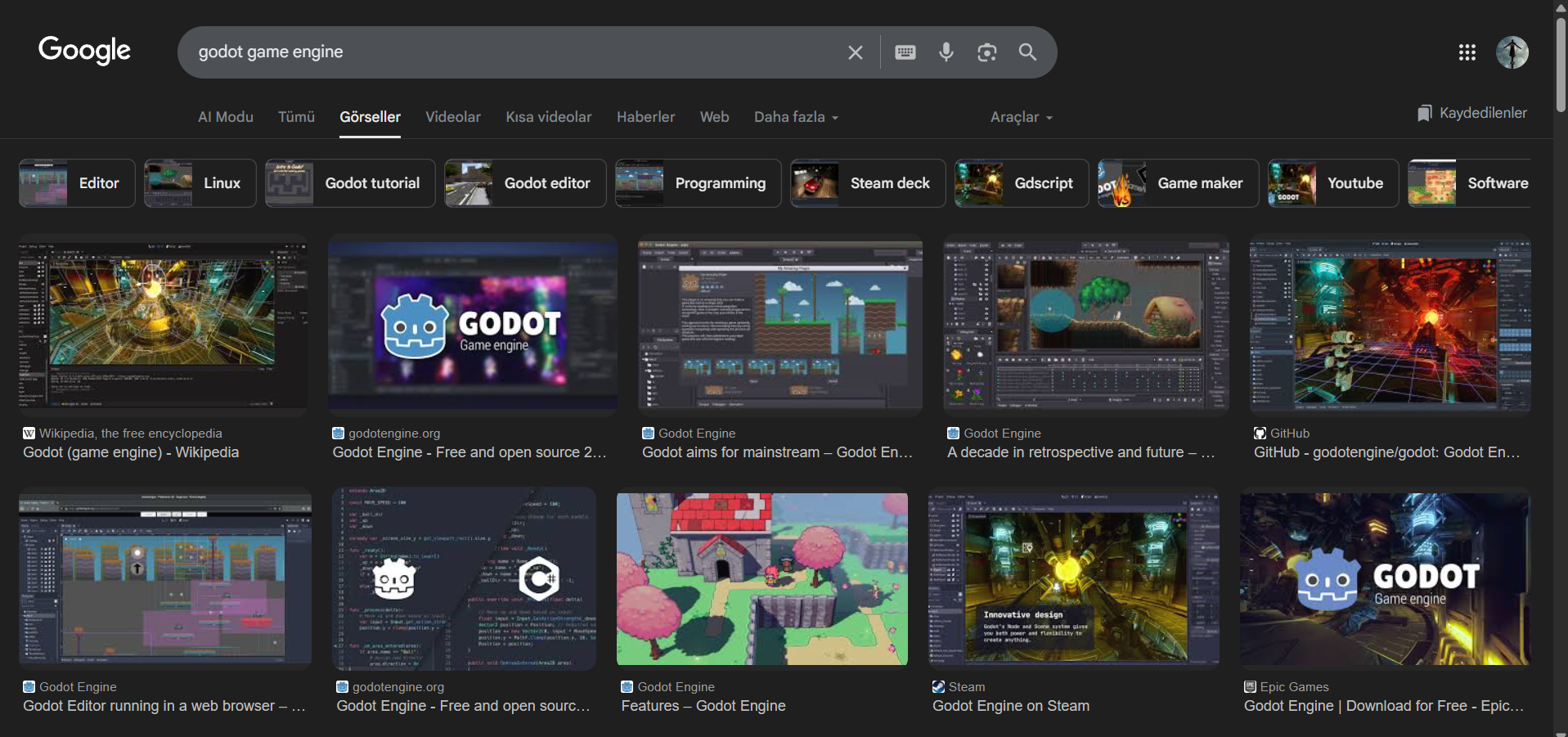Switch to the Videolar tab

pos(452,117)
